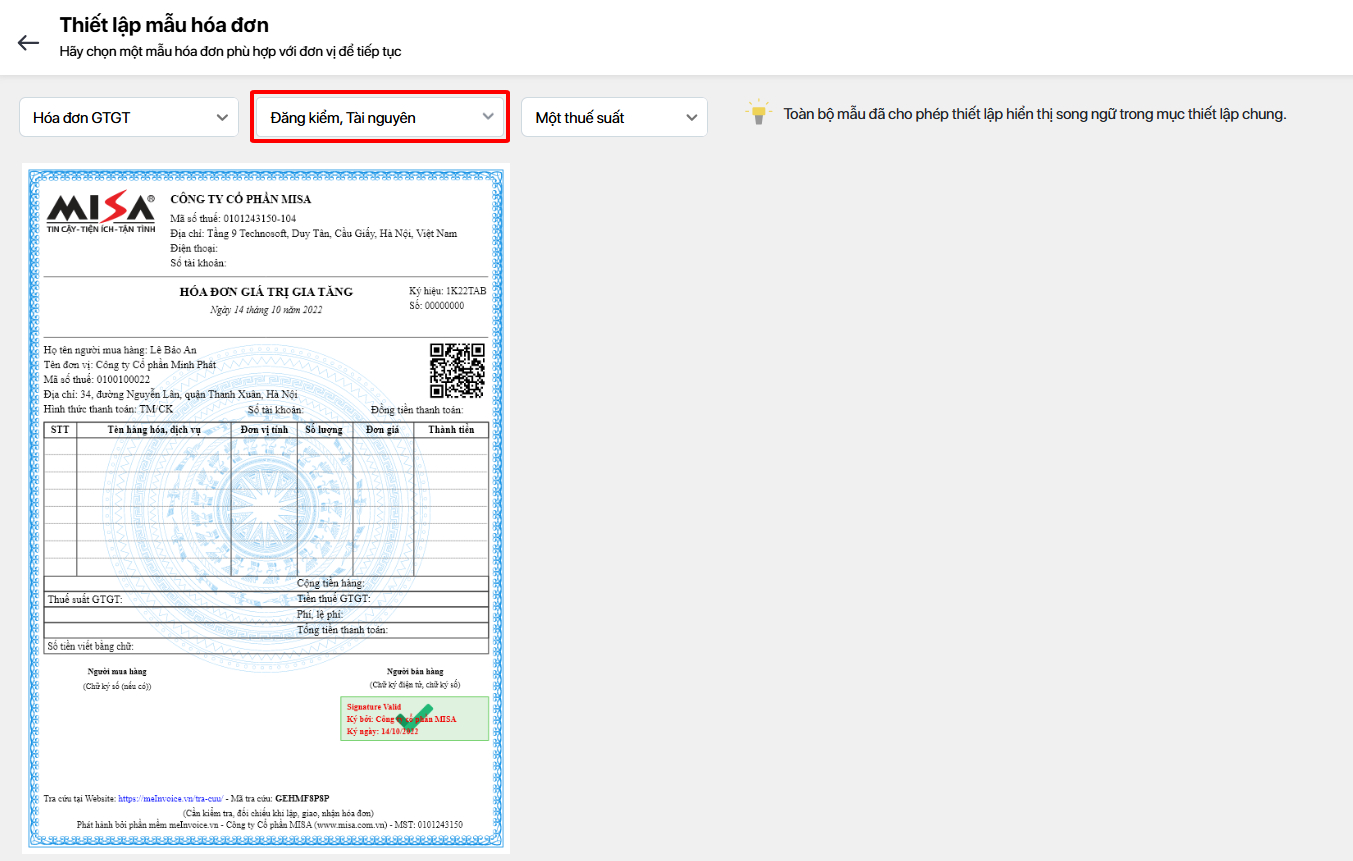The image size is (1353, 861).
Task: Click the Thiết lập mẫu hóa đơn title
Action: click(x=164, y=25)
